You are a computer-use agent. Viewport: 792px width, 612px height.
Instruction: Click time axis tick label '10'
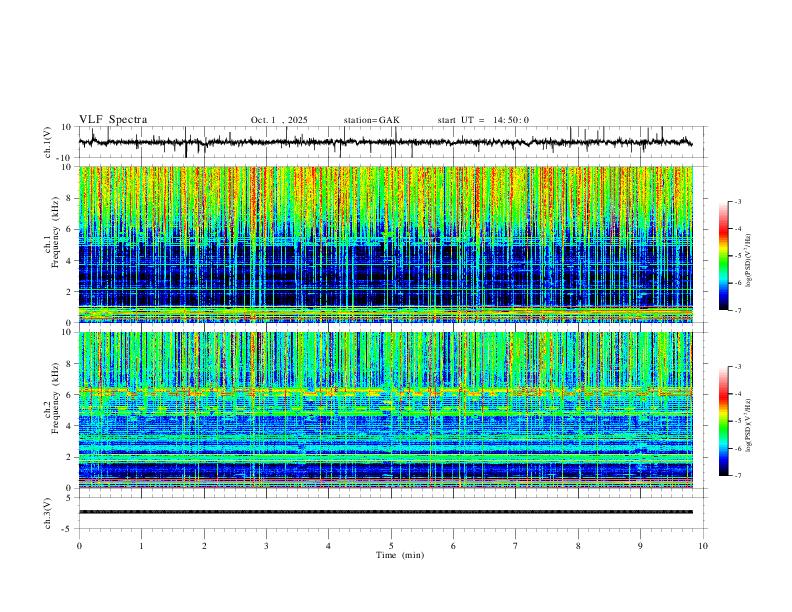click(x=703, y=546)
